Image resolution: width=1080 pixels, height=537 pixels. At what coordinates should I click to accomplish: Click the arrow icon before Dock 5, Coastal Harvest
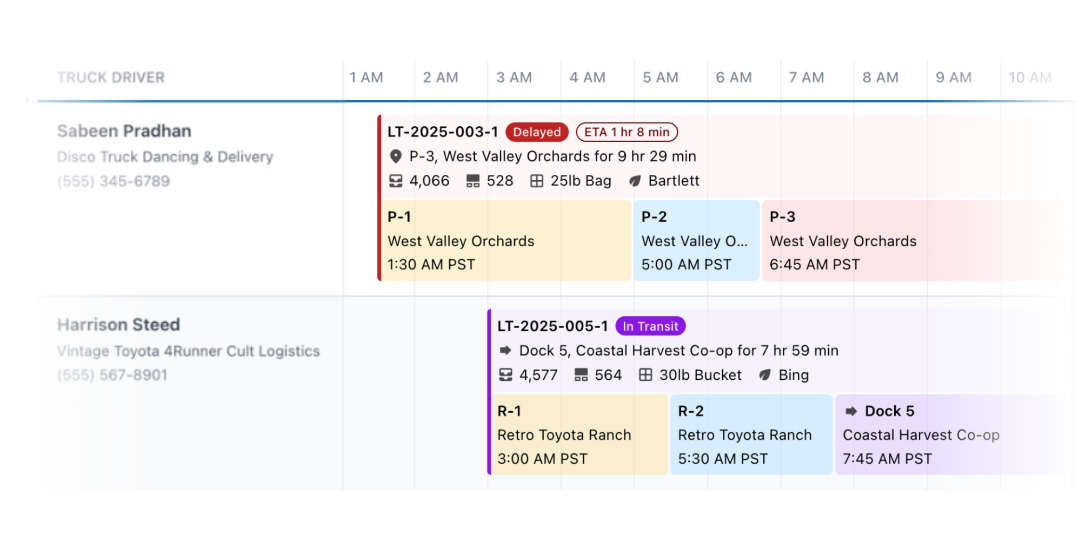click(x=506, y=351)
